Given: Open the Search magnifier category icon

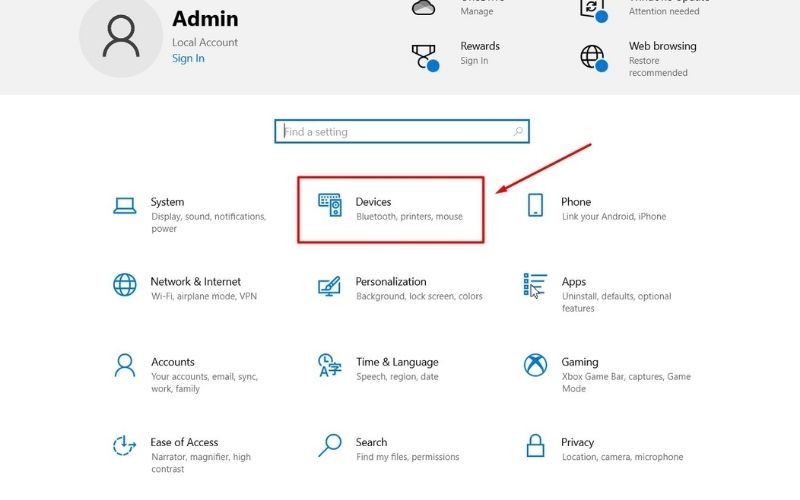Looking at the screenshot, I should pyautogui.click(x=330, y=445).
